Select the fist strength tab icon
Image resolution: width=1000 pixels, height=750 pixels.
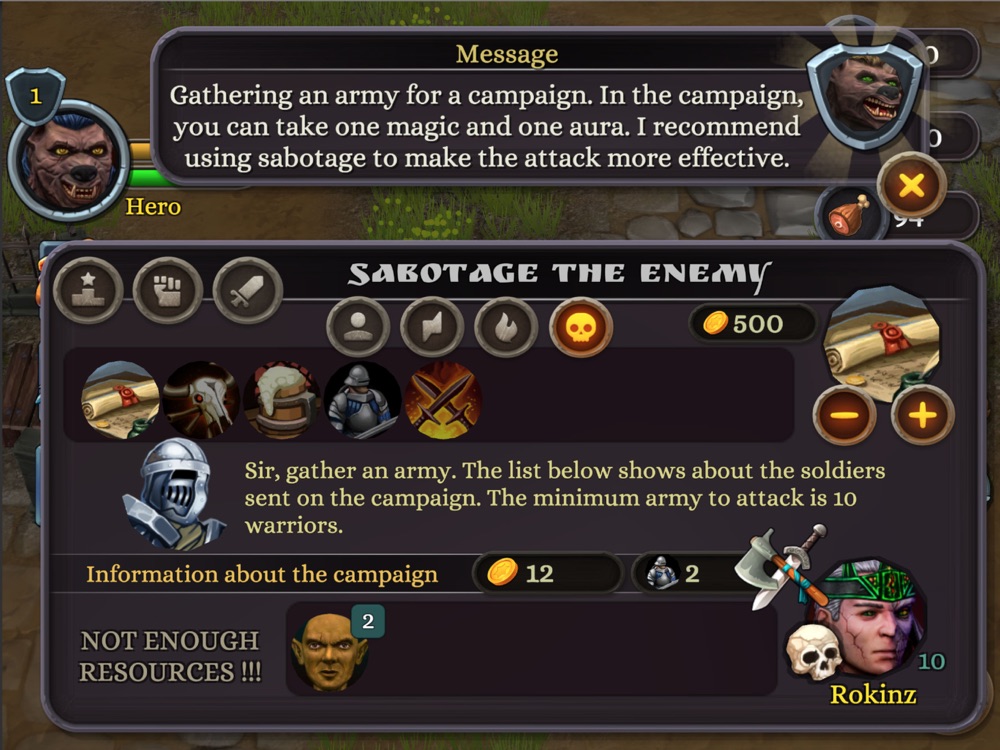168,290
